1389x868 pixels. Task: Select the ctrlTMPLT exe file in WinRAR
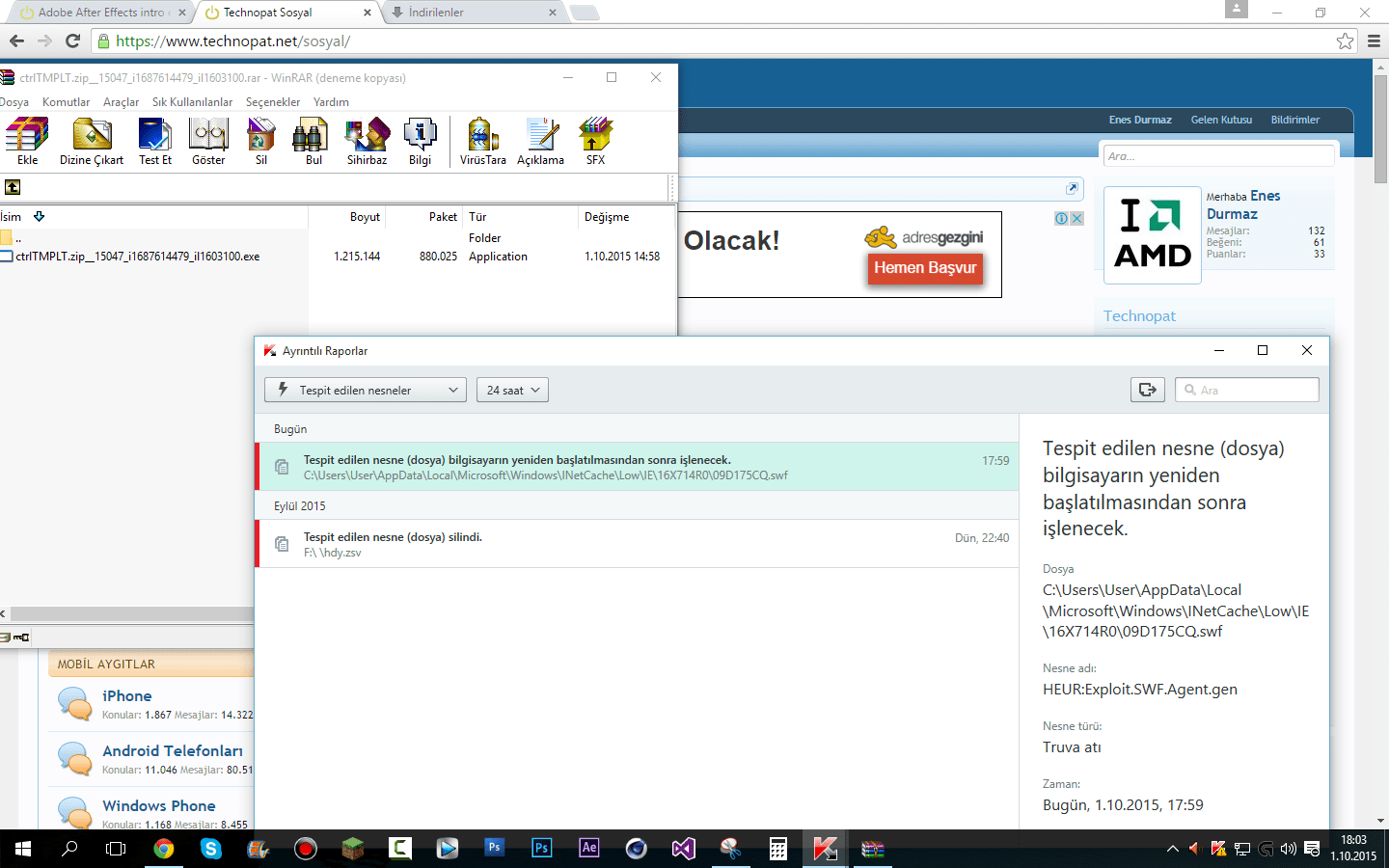tap(138, 257)
